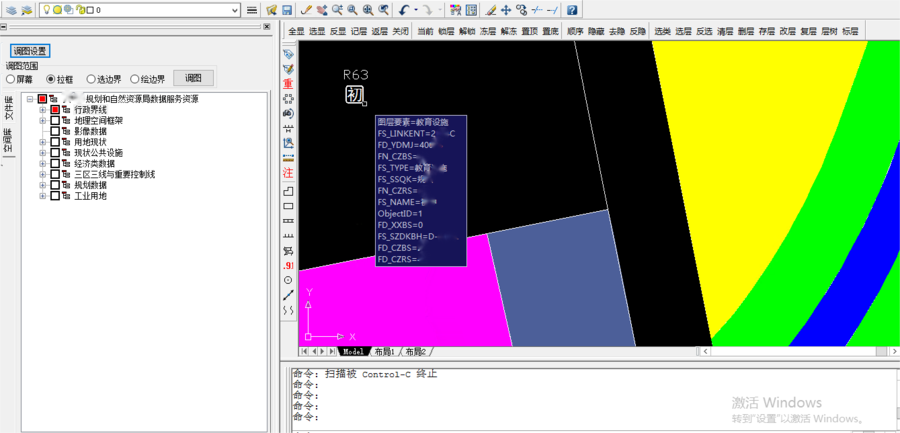Switch to the 布局1 layout tab
This screenshot has height=433, width=900.
pyautogui.click(x=386, y=352)
